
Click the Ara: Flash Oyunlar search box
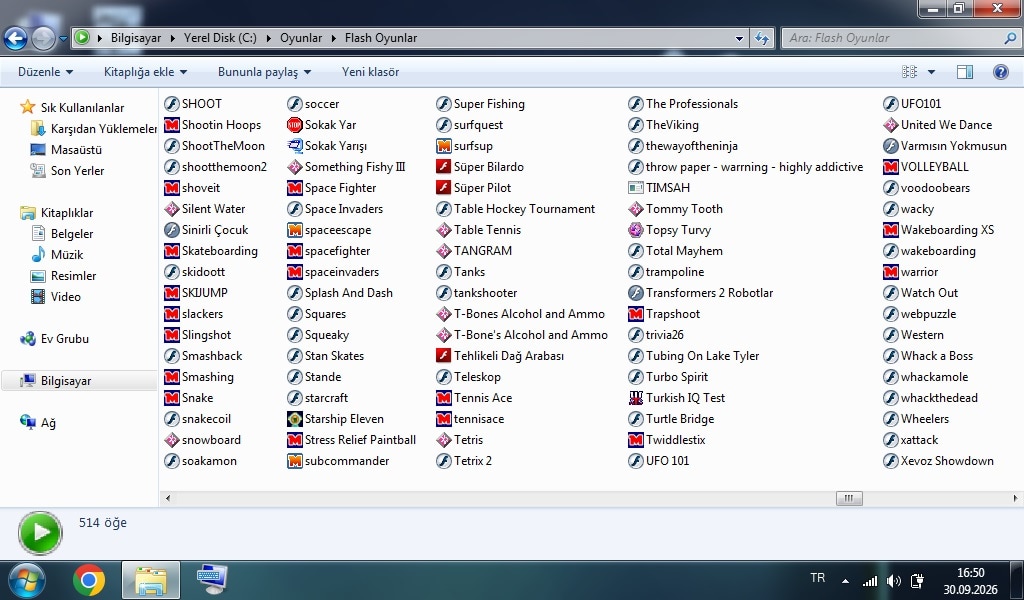coord(901,38)
